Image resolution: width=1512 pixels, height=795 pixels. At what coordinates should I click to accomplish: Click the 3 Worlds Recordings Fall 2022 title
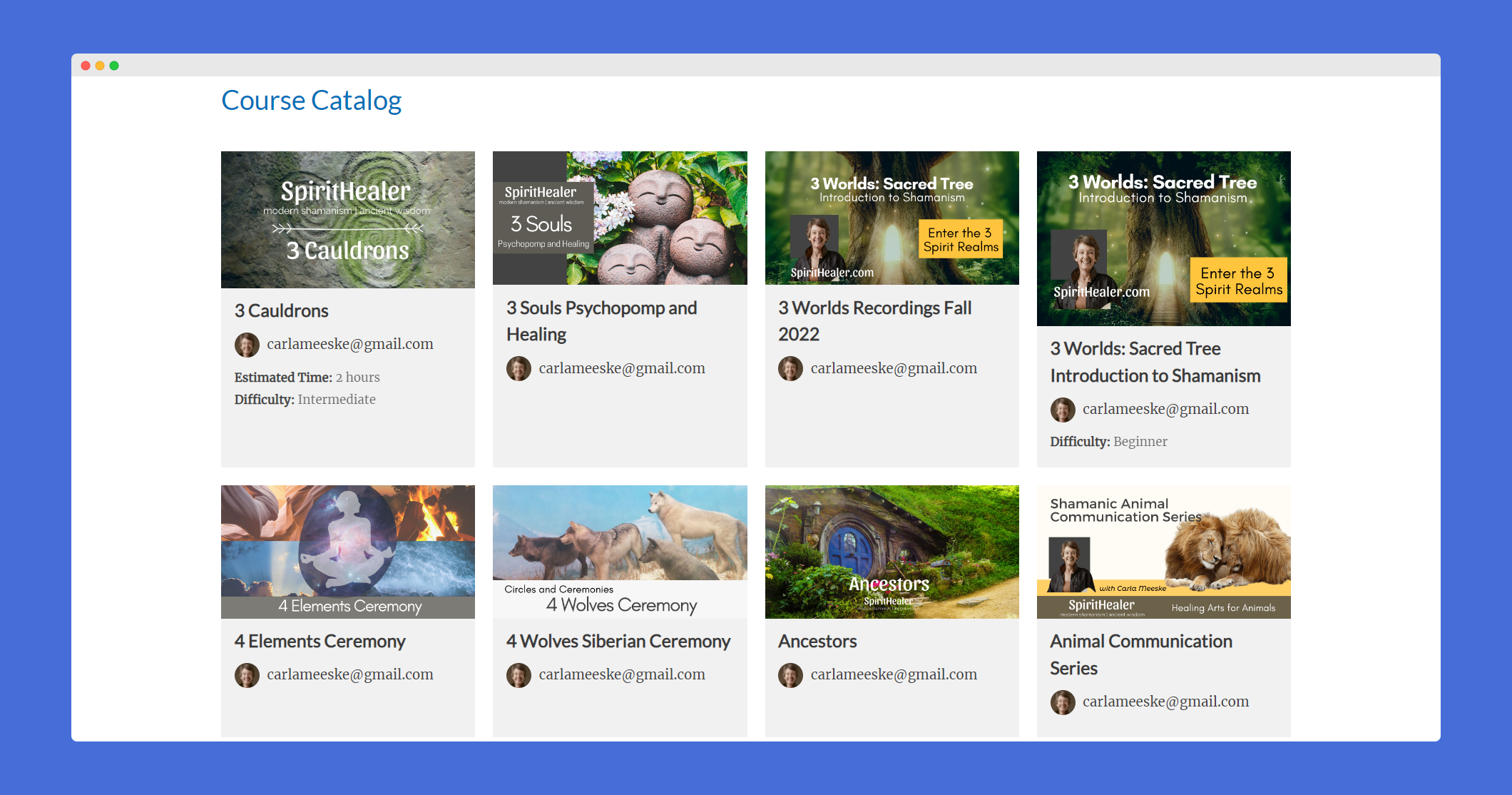[x=875, y=321]
